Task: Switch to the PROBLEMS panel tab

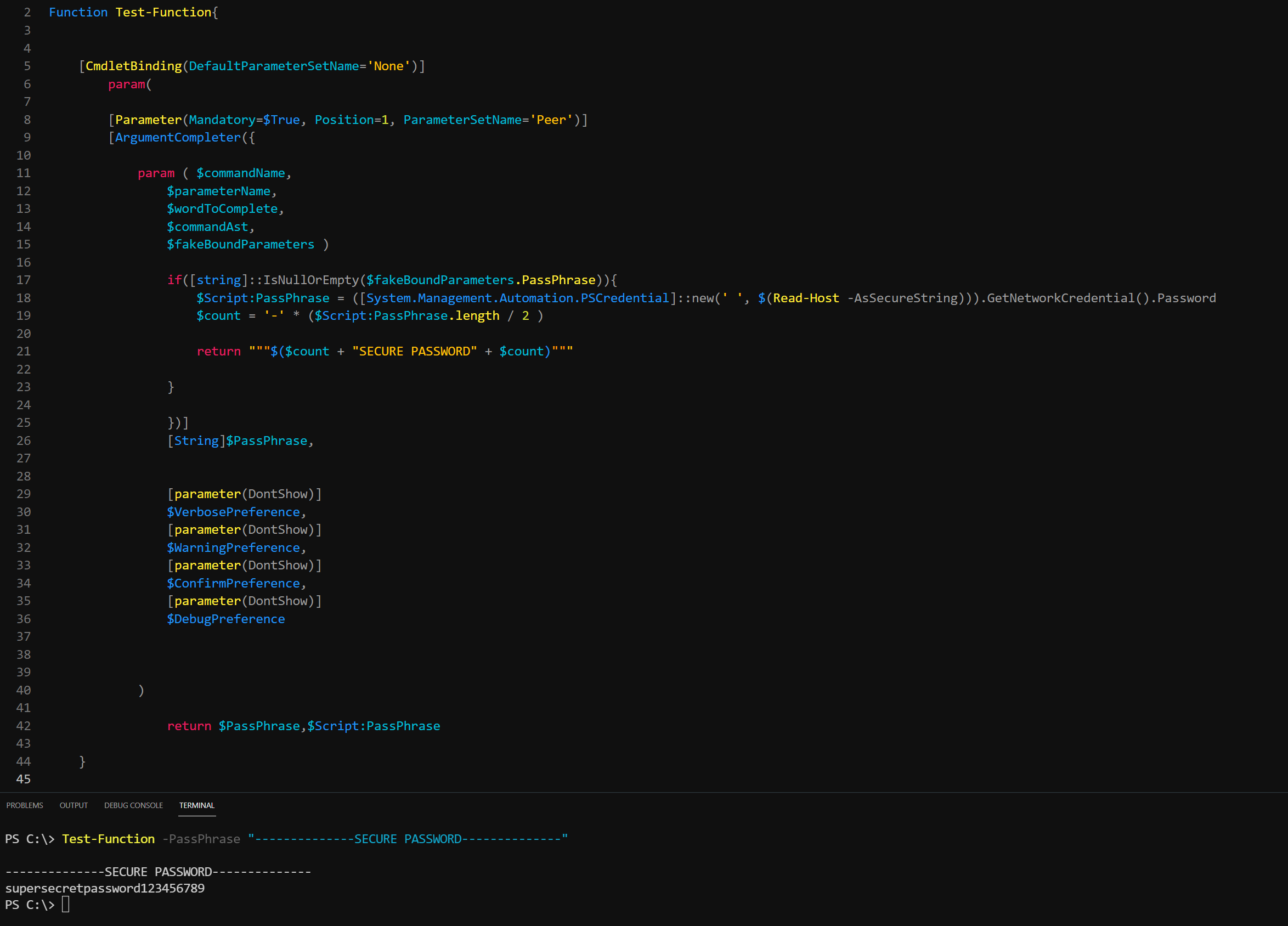Action: coord(25,805)
